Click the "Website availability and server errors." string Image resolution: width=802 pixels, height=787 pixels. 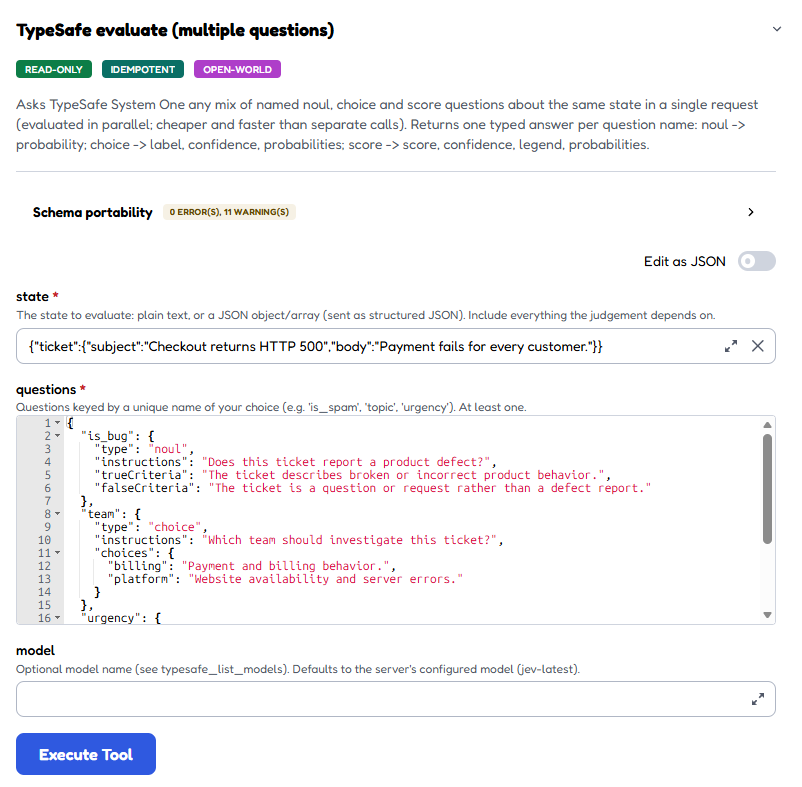[x=326, y=579]
